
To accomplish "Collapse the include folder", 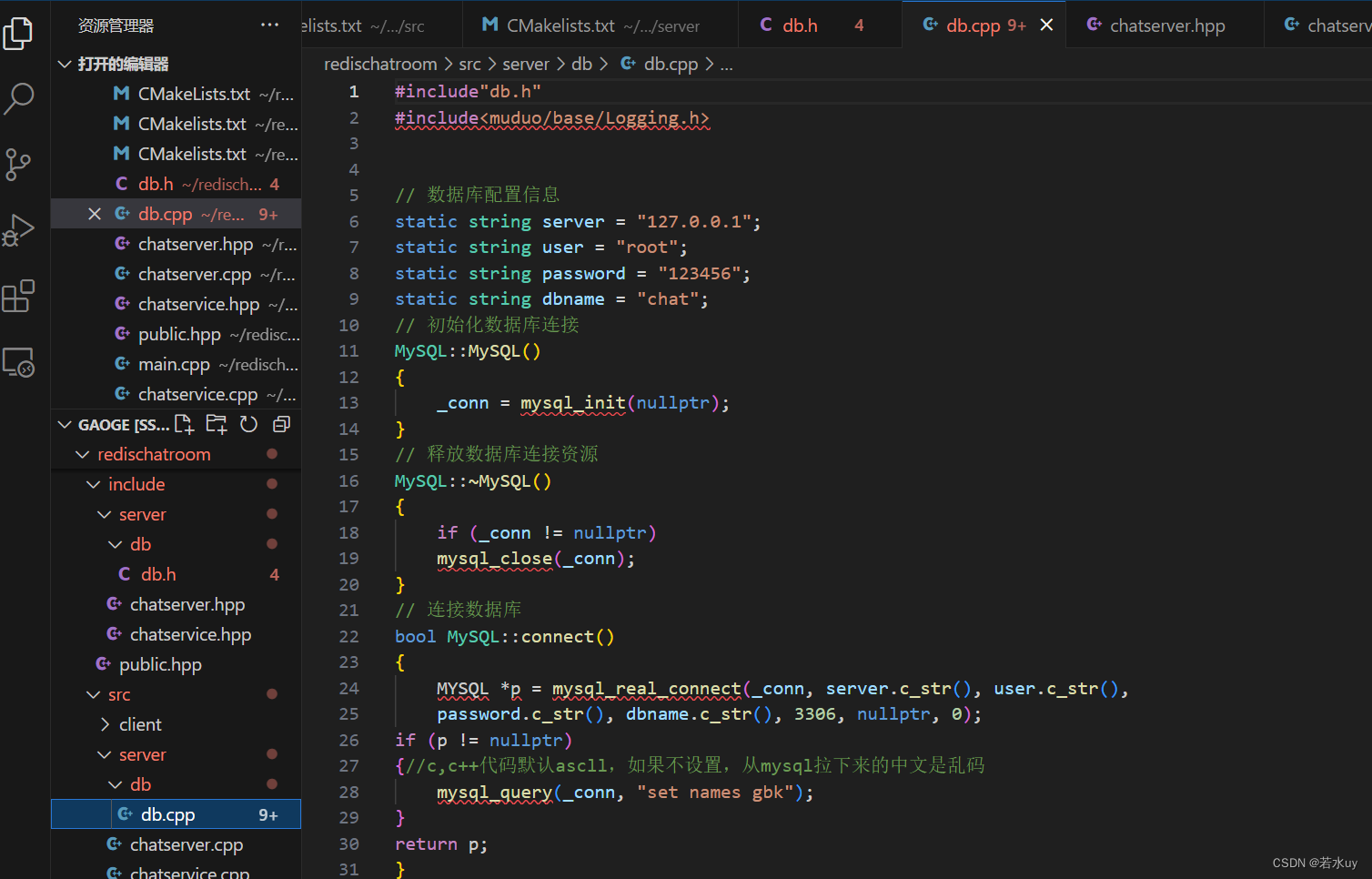I will 93,484.
